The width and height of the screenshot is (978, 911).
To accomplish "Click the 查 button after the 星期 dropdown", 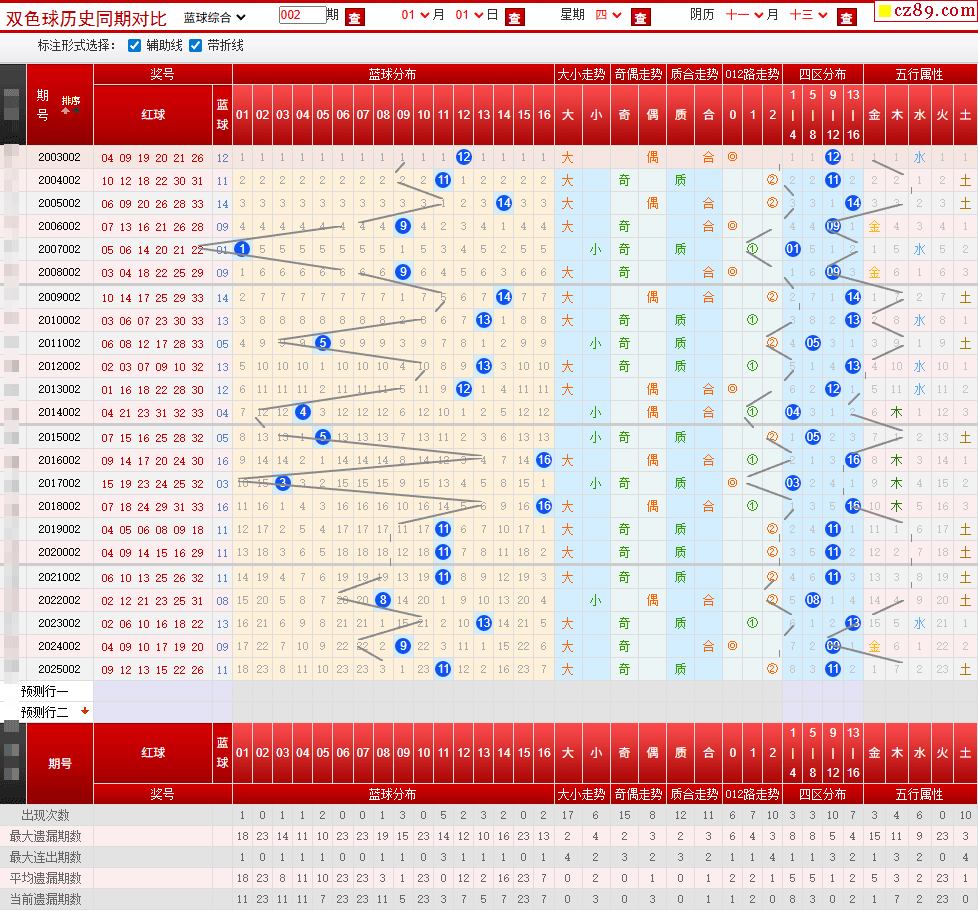I will [x=641, y=17].
